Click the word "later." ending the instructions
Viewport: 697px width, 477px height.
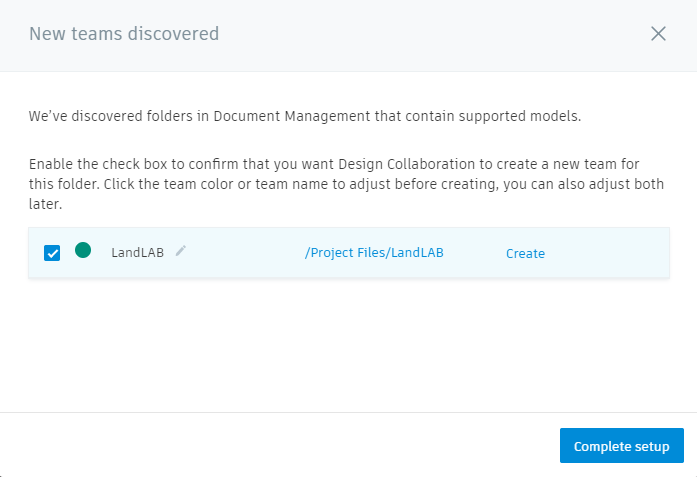click(46, 203)
